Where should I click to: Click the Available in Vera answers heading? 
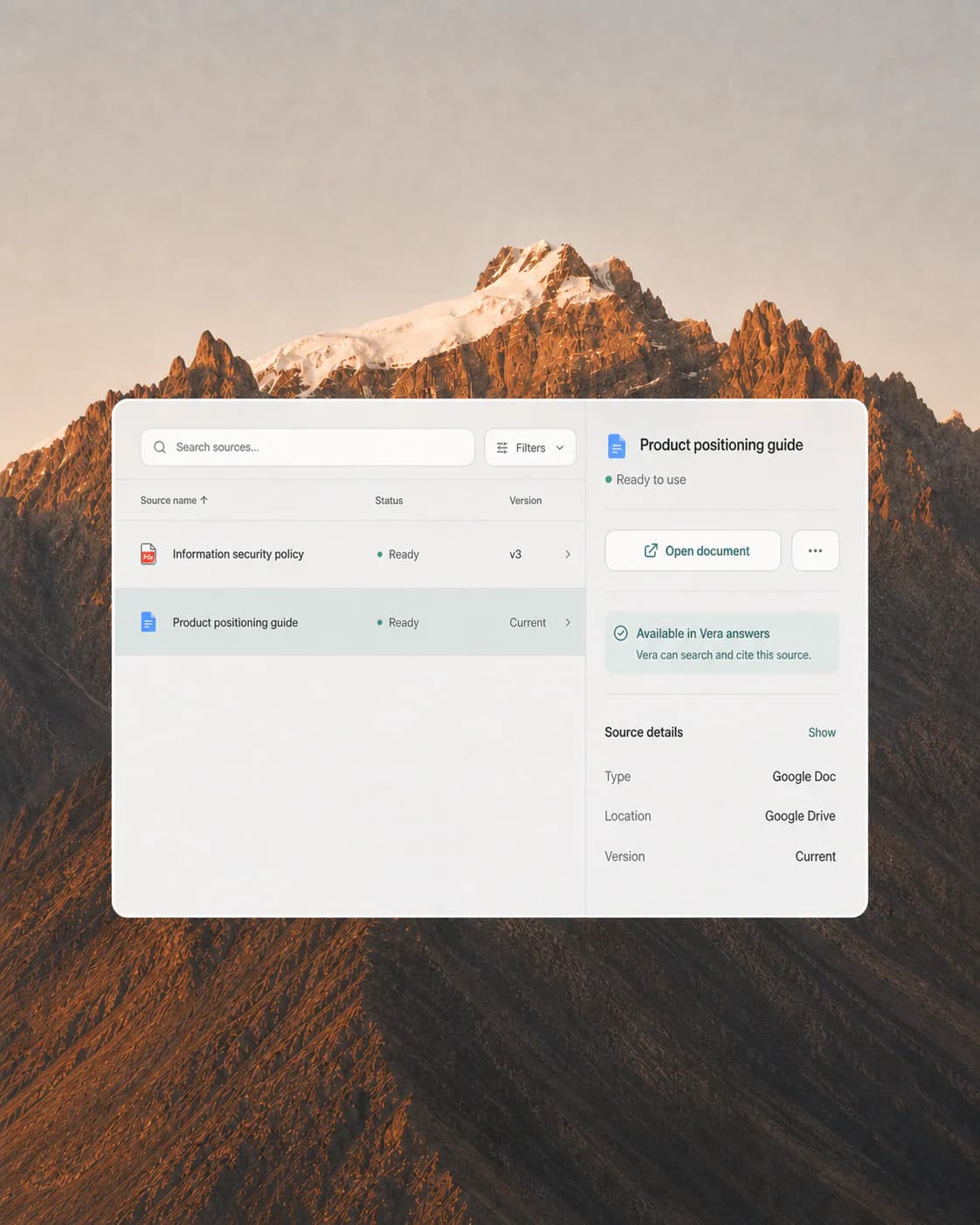703,633
